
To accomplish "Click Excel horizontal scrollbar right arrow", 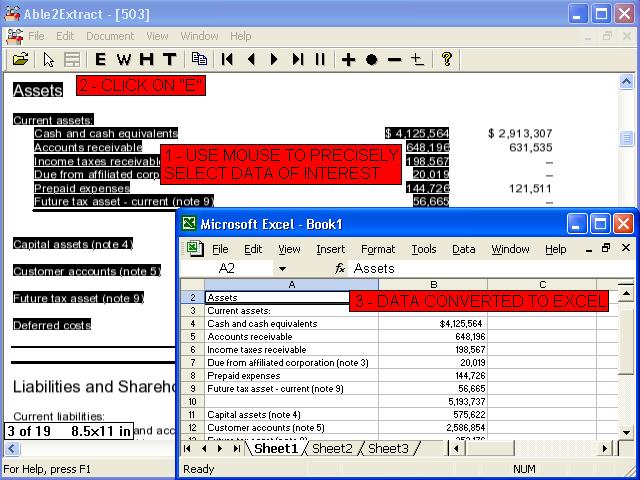I will point(605,449).
